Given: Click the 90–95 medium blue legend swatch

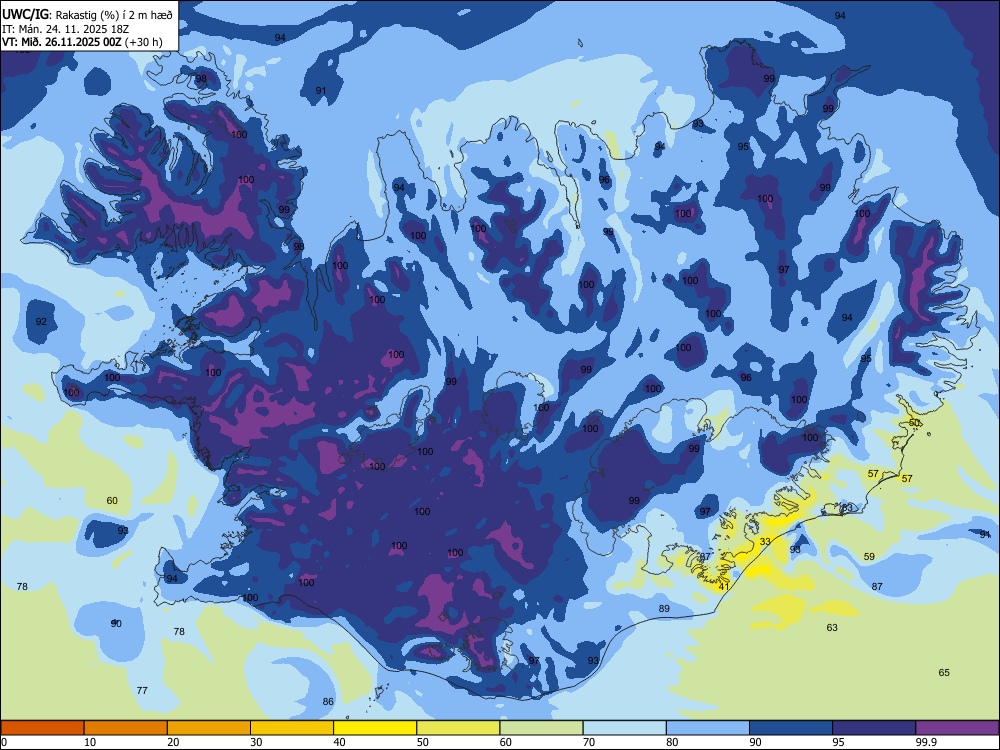Looking at the screenshot, I should pos(791,728).
